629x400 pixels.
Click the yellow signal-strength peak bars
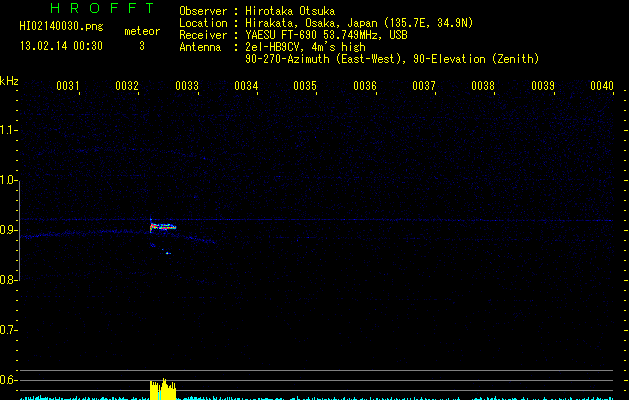pos(163,389)
